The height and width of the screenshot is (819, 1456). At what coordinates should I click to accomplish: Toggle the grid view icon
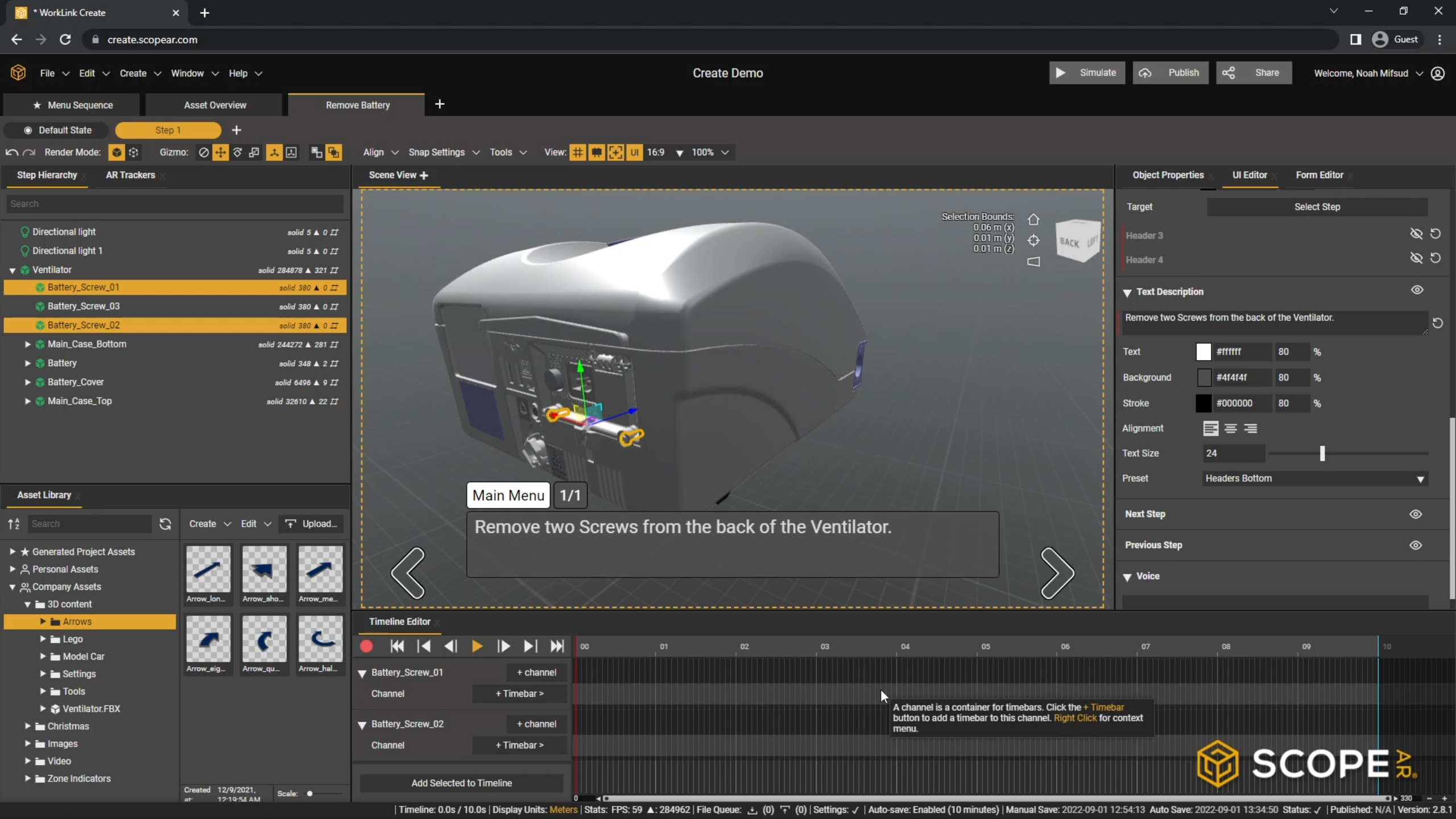[577, 152]
